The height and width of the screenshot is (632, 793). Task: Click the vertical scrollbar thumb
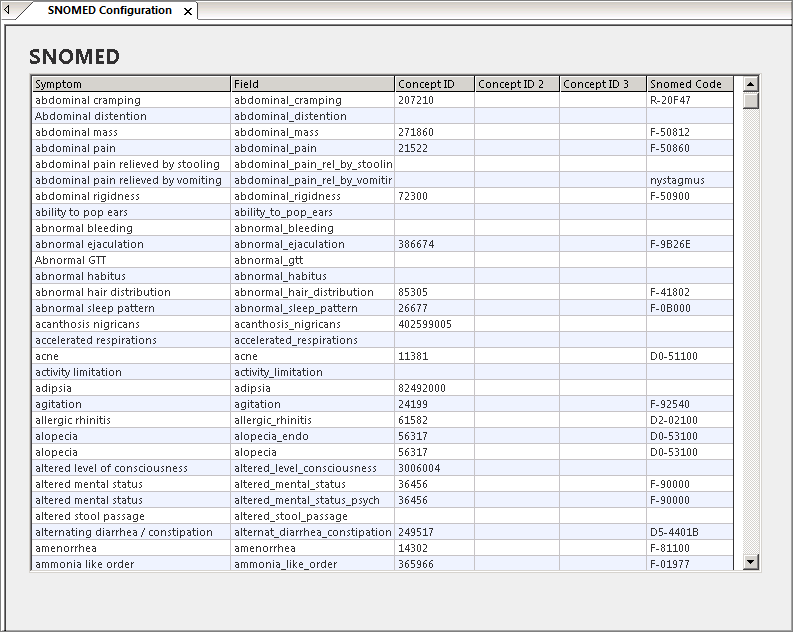(x=751, y=100)
